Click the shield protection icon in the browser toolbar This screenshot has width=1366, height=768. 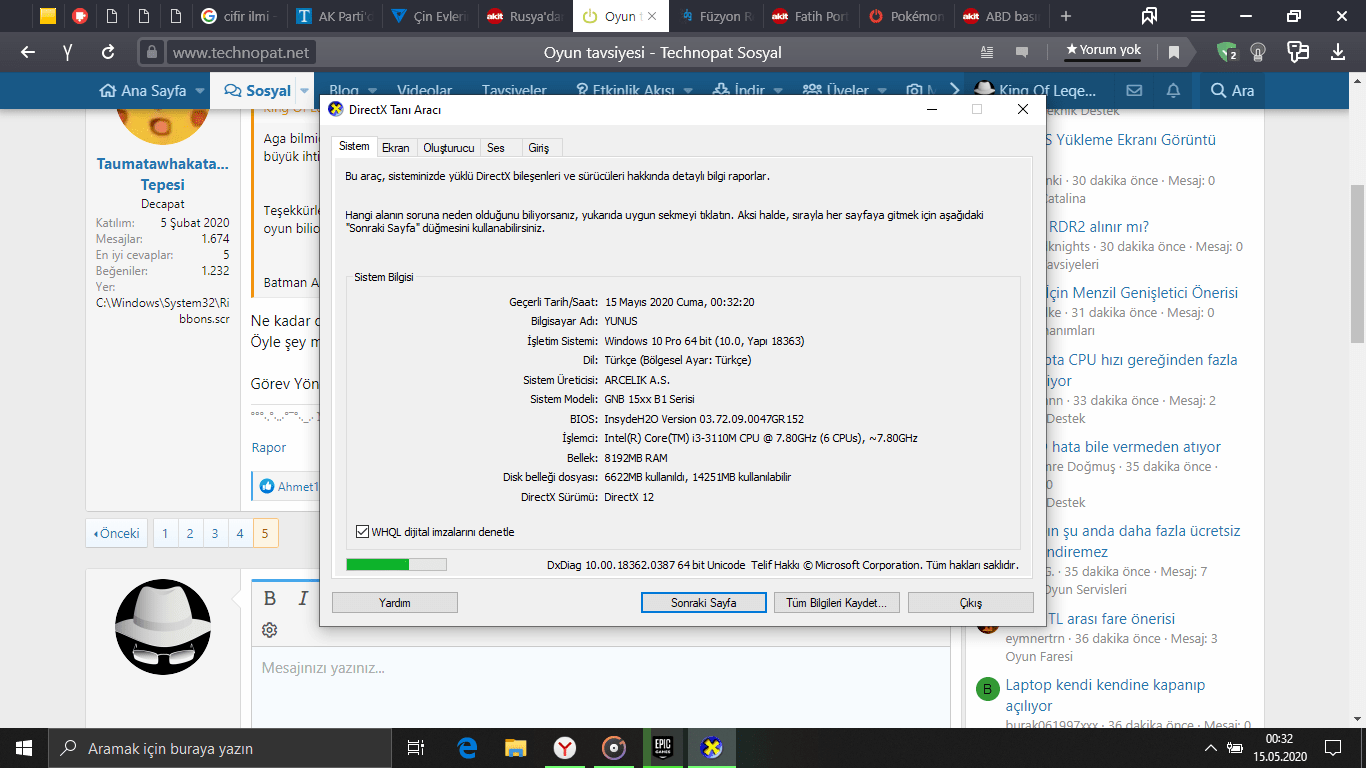point(1226,52)
